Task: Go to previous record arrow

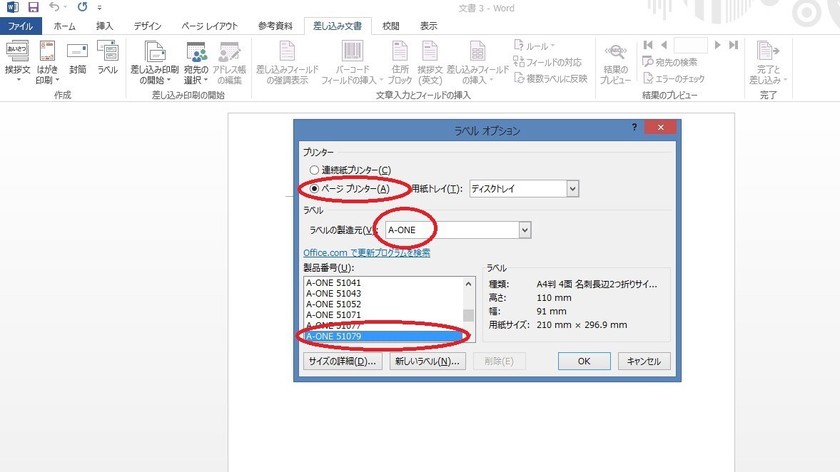Action: (664, 45)
